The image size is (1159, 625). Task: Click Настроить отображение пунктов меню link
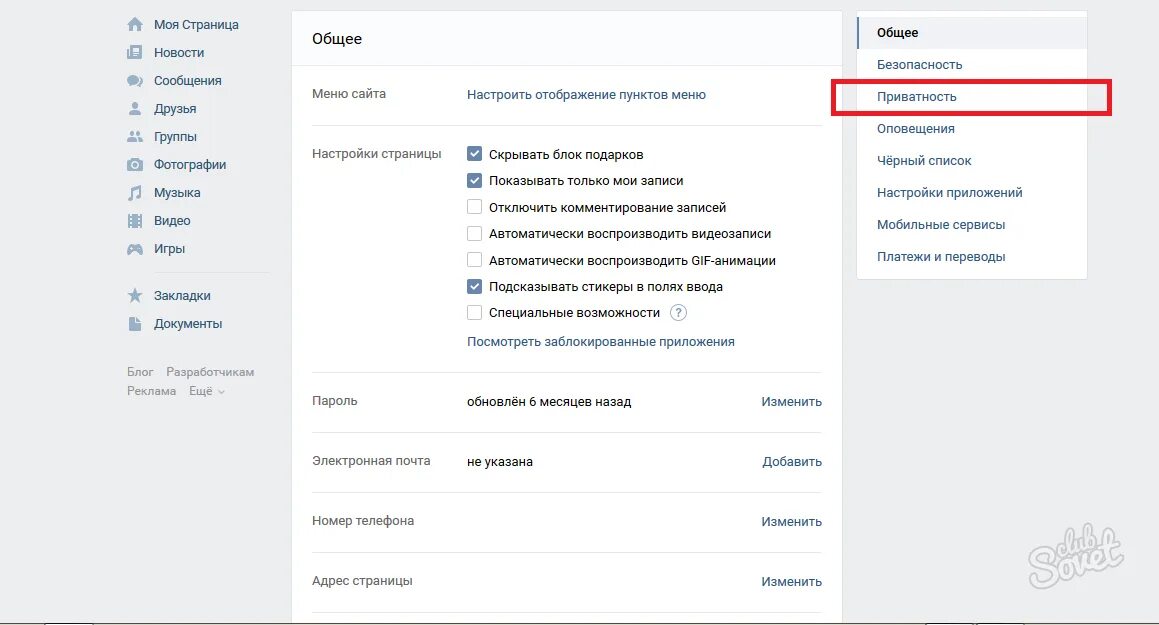coord(586,95)
